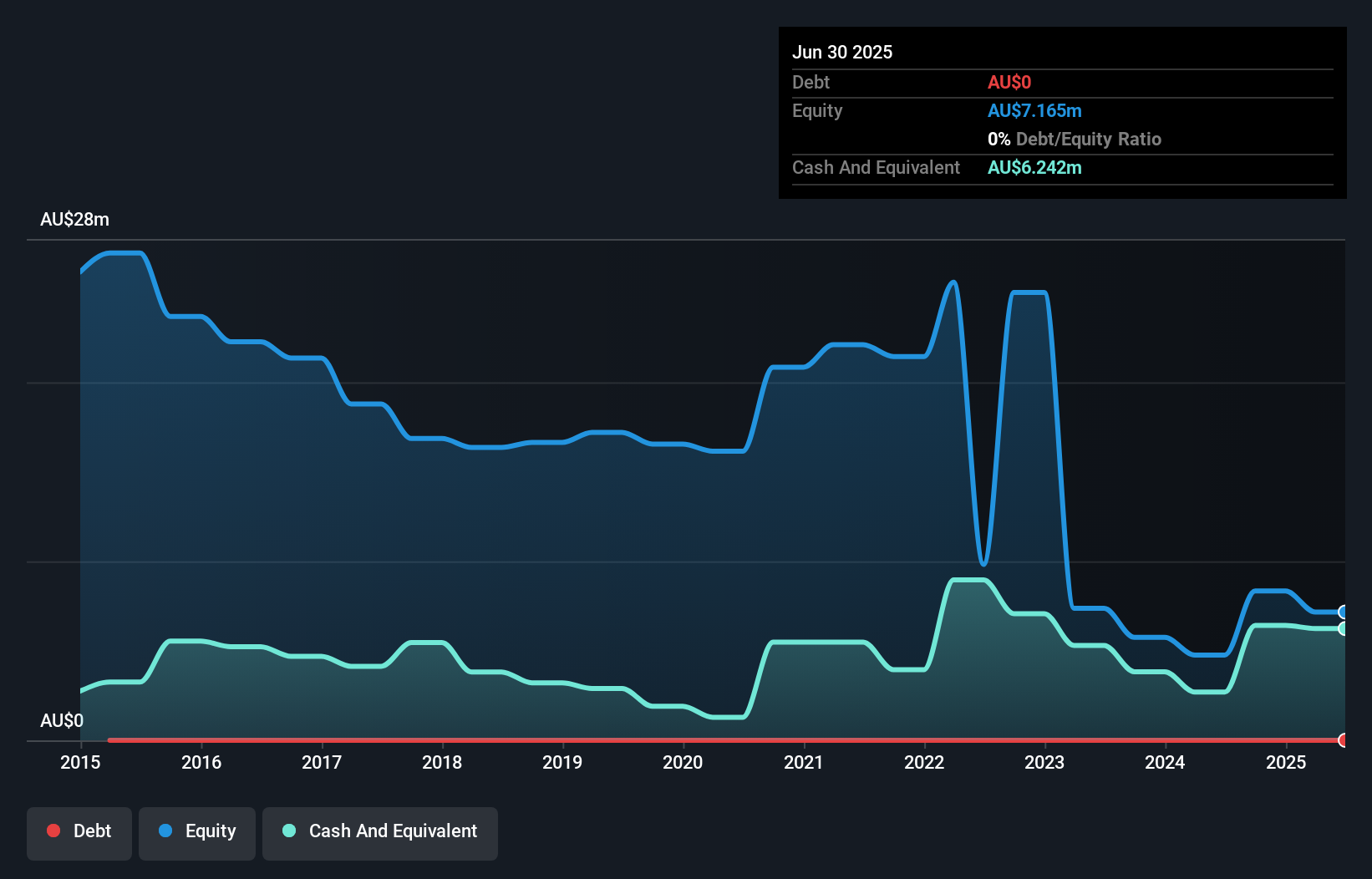Expand the Jun 30 2025 tooltip panel

point(842,51)
